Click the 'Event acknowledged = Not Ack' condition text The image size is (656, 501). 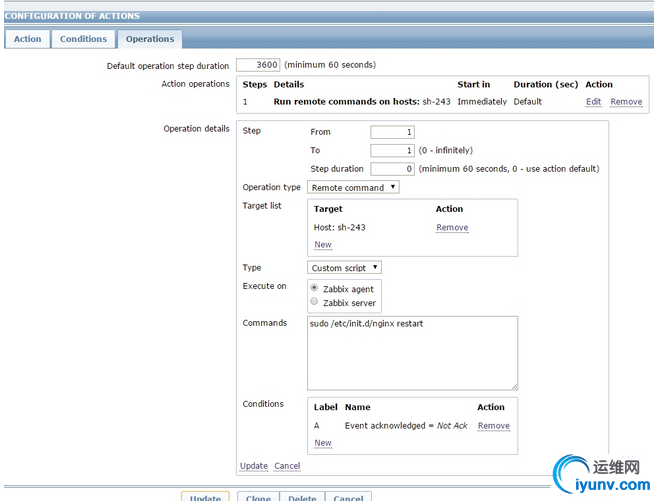tap(406, 426)
